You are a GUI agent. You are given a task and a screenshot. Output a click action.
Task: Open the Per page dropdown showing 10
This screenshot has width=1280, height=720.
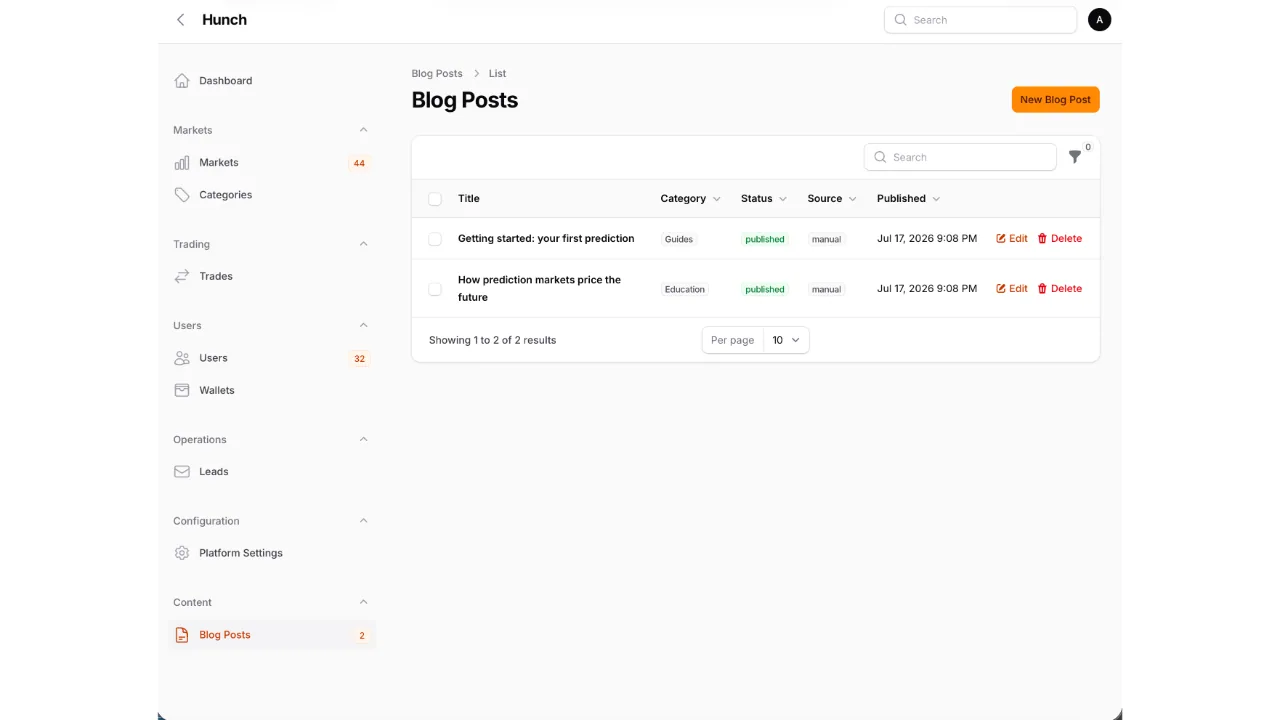[785, 340]
